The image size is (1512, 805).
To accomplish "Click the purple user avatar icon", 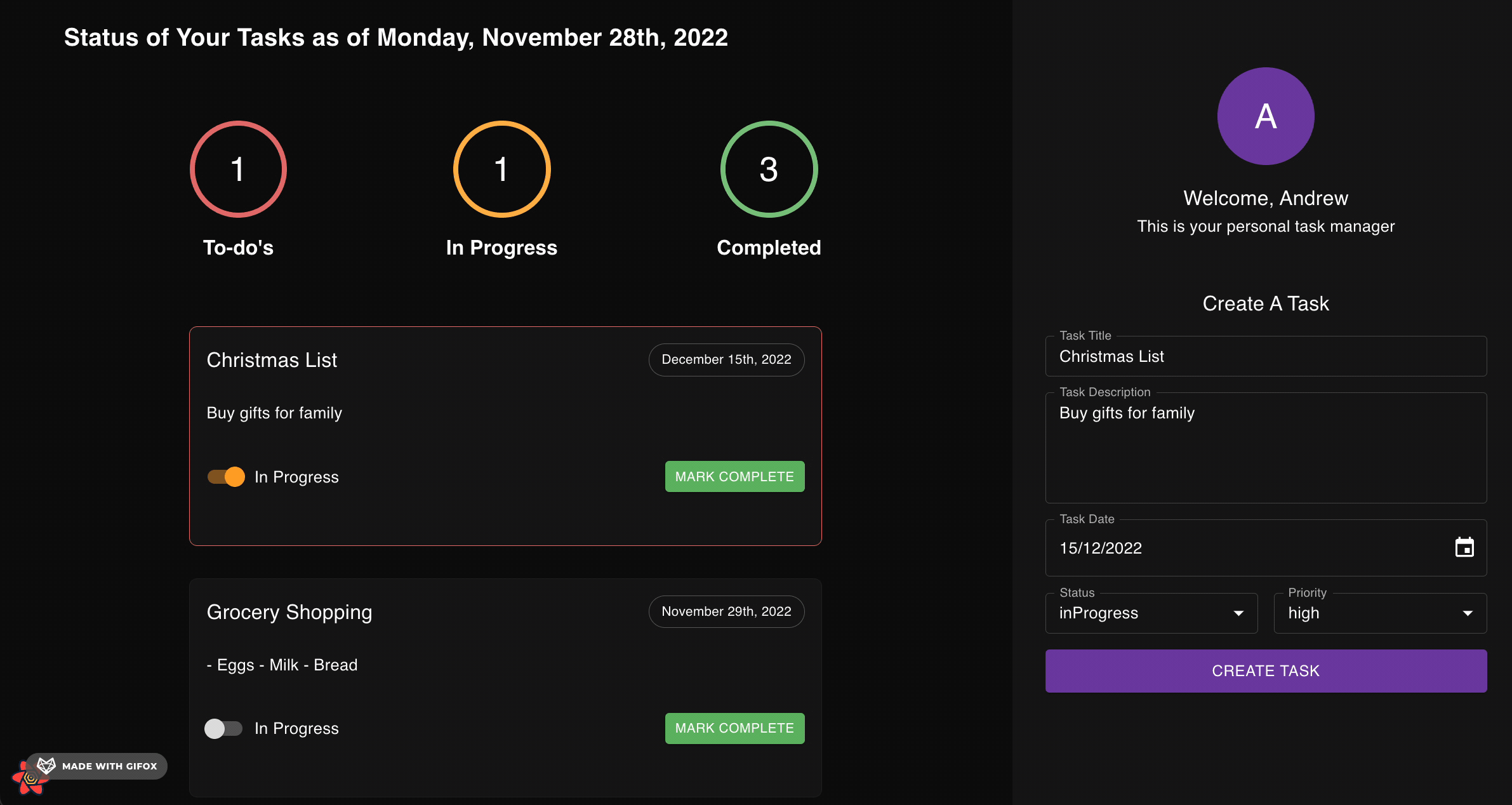I will (x=1266, y=113).
